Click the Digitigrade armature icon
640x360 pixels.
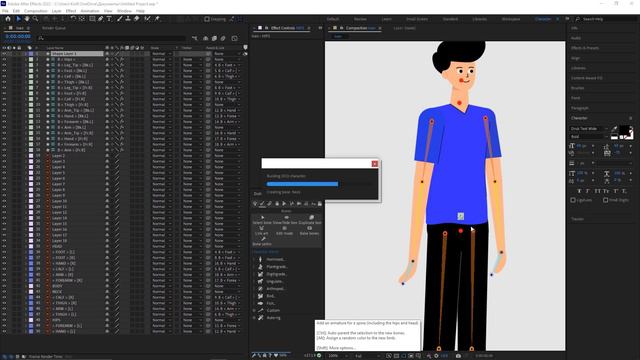point(260,274)
